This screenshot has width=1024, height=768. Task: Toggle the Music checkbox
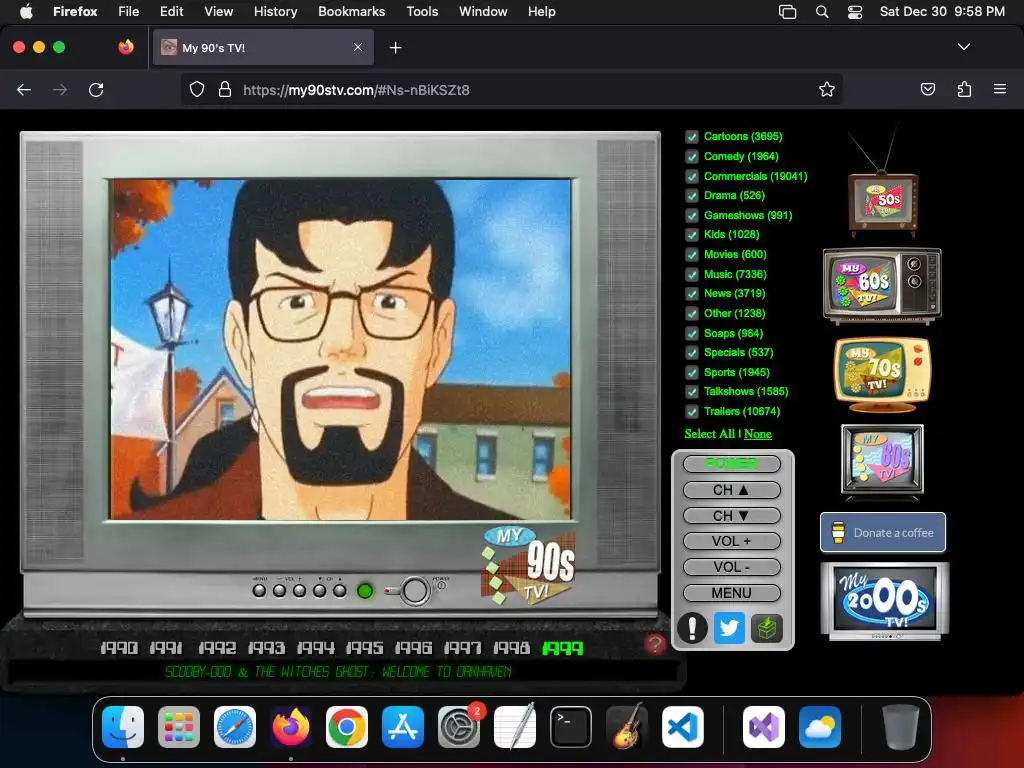pos(692,274)
